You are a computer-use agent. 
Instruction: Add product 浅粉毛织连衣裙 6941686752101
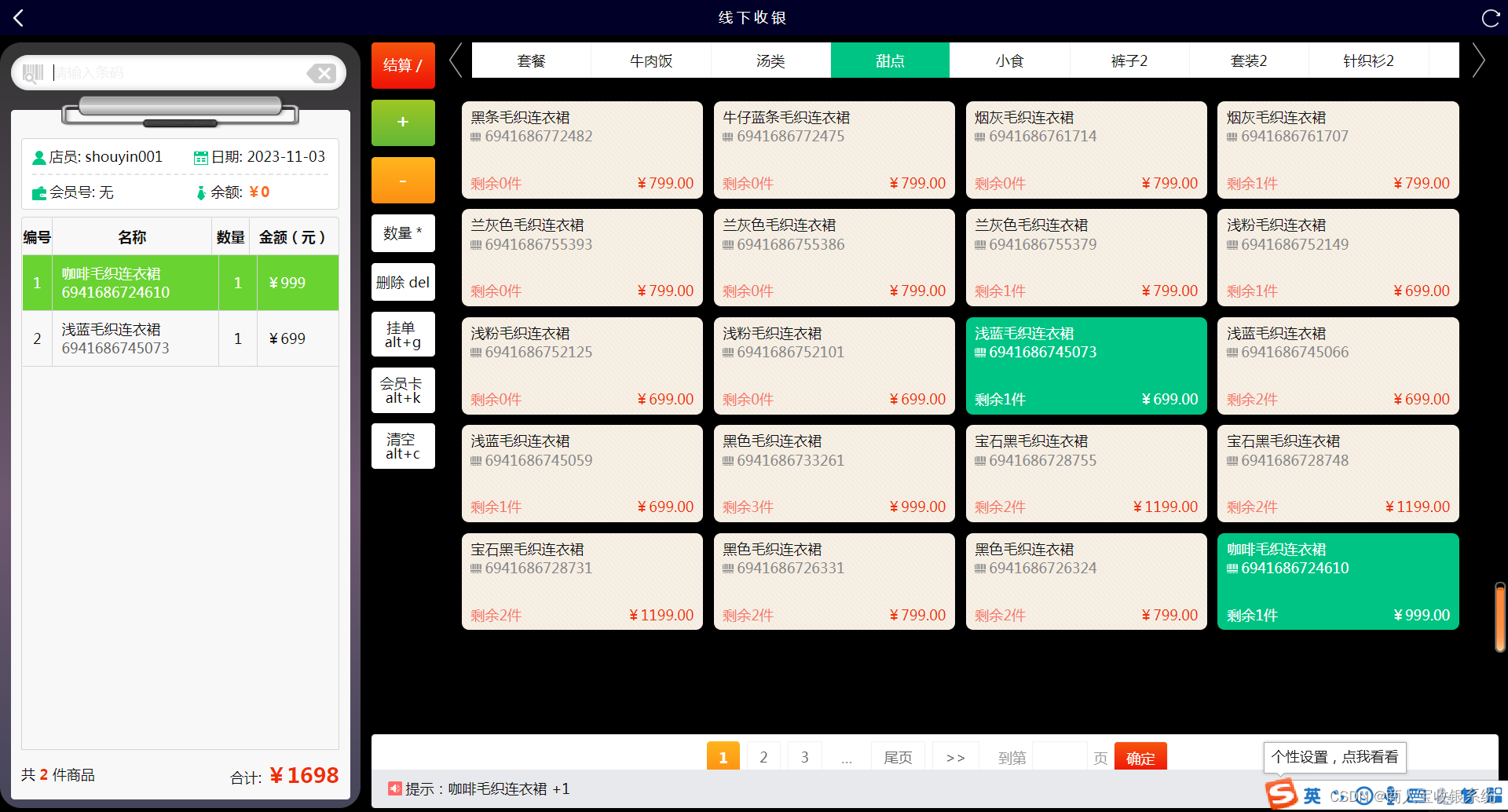(x=834, y=366)
